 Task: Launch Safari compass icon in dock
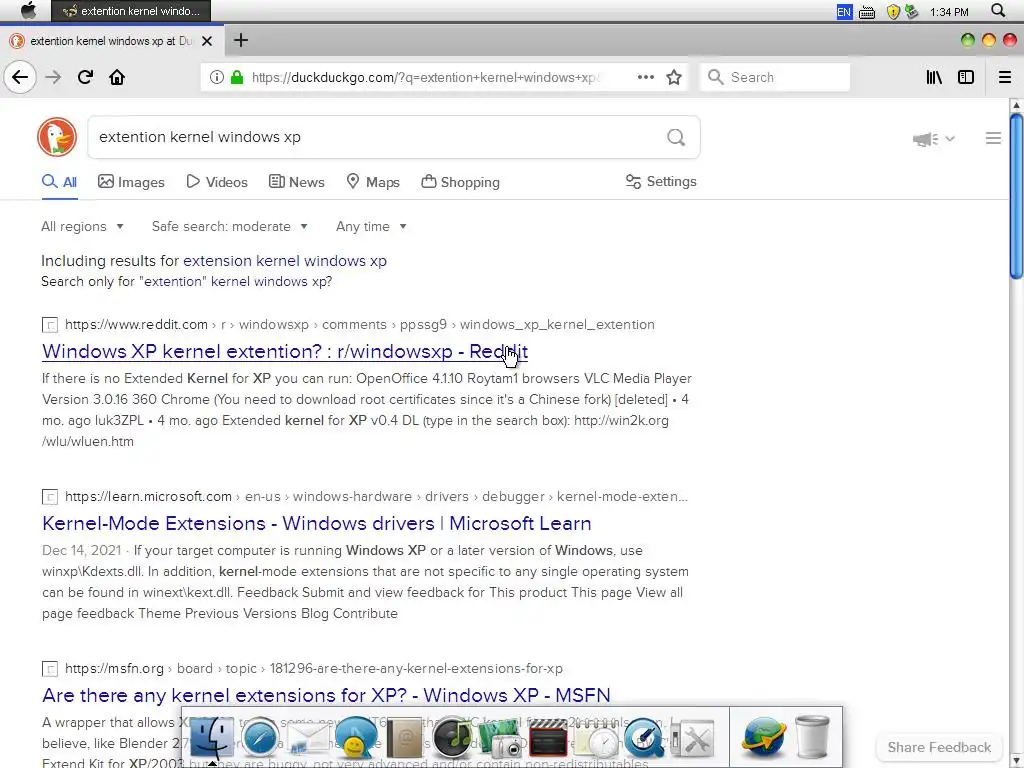click(x=259, y=738)
